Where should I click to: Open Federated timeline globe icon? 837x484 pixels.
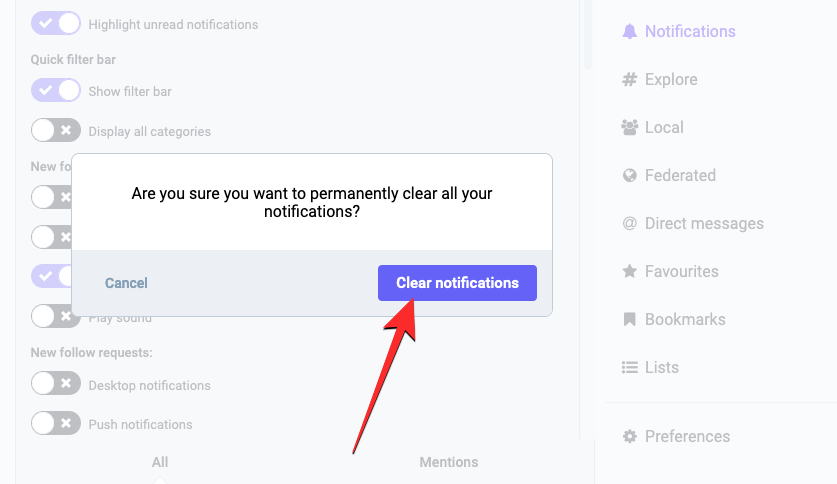[629, 176]
